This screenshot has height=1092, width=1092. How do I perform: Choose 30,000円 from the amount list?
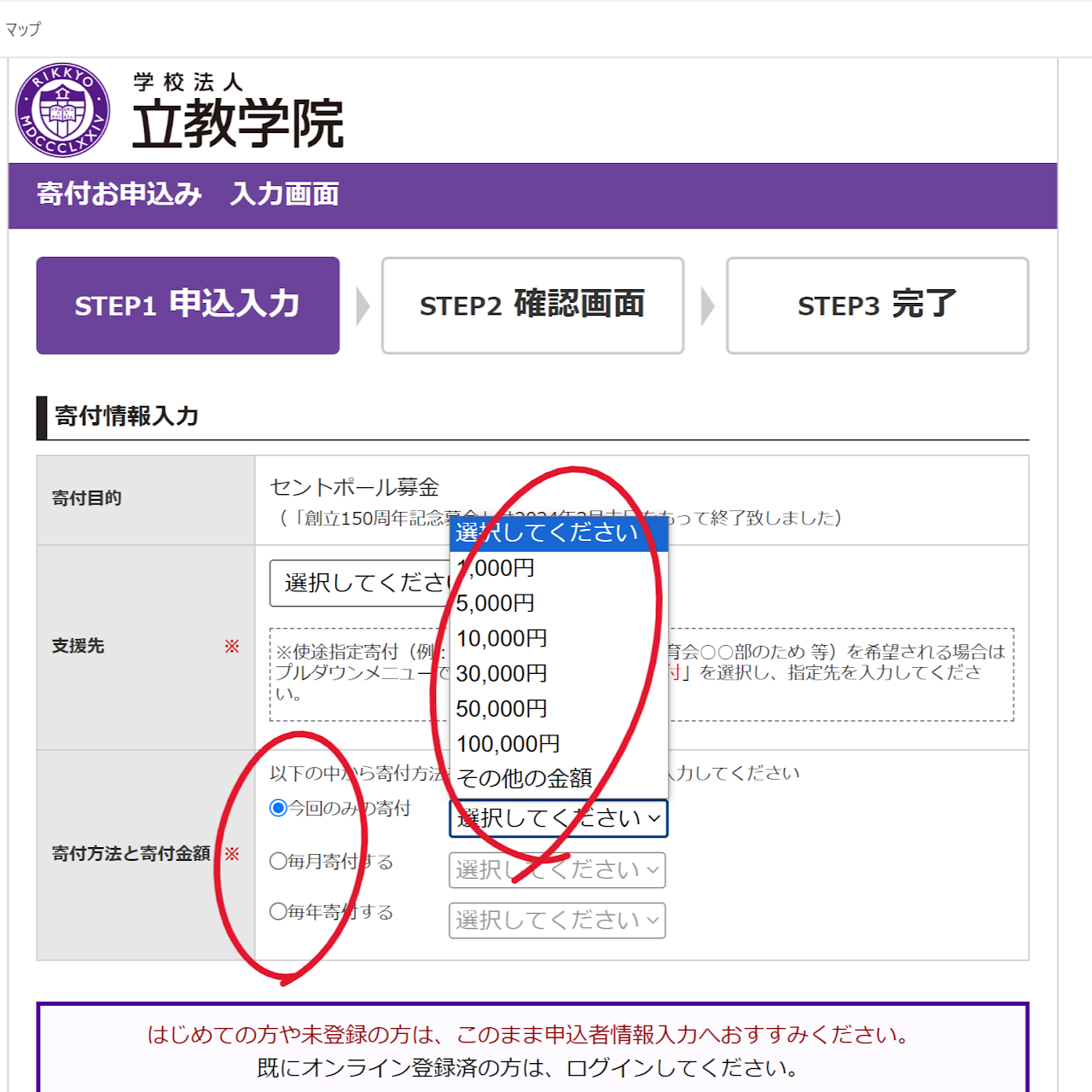tap(559, 674)
